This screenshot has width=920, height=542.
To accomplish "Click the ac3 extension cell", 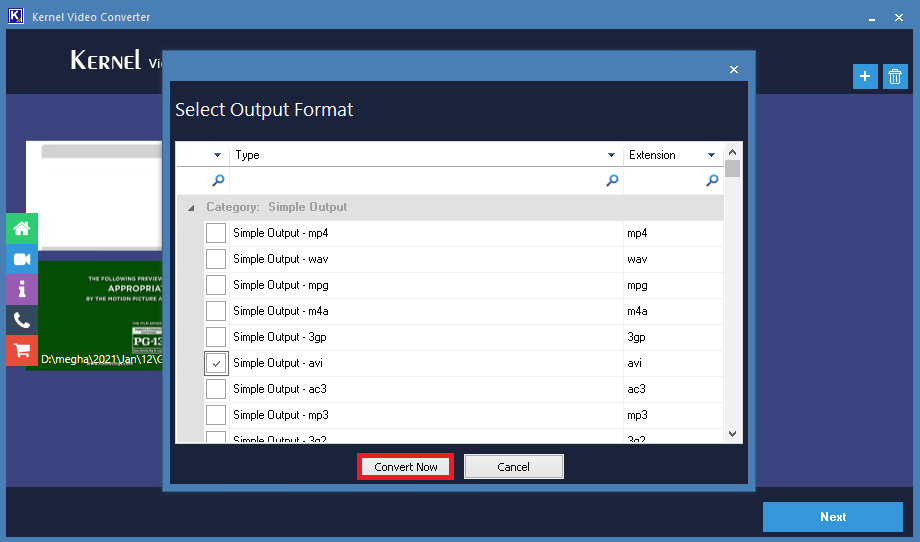I will click(x=673, y=389).
